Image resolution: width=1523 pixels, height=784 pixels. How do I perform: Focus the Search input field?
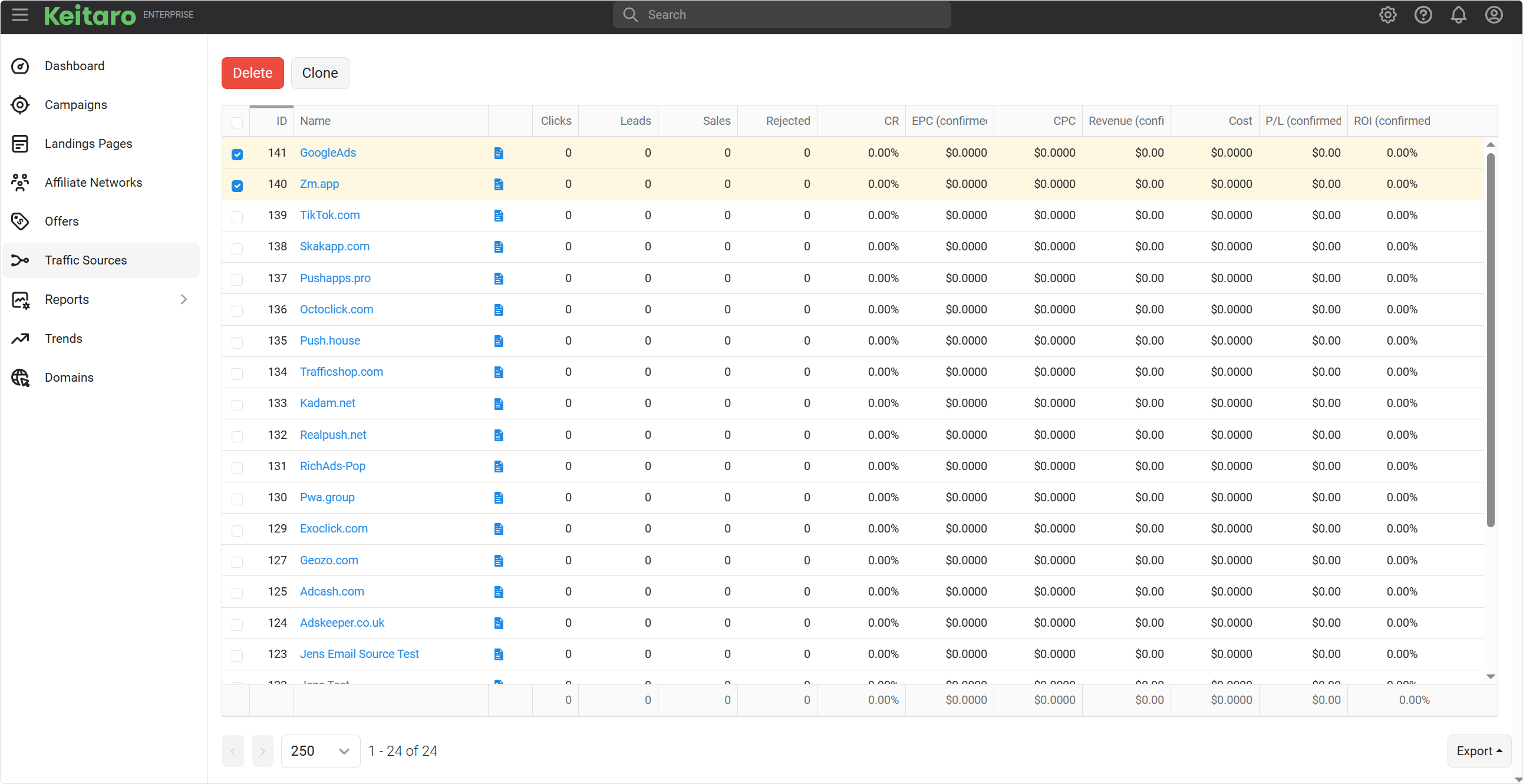tap(782, 15)
